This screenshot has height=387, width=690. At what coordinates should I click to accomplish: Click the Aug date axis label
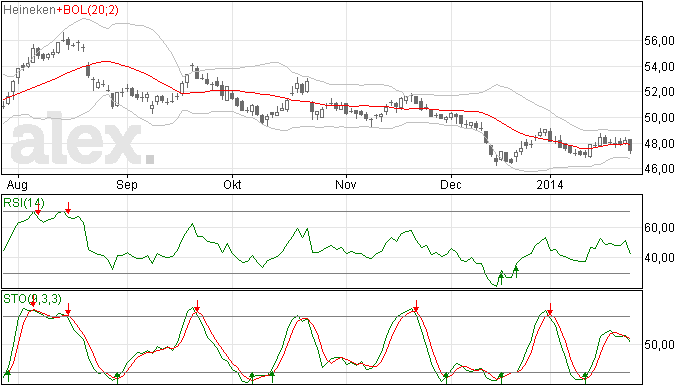[17, 184]
